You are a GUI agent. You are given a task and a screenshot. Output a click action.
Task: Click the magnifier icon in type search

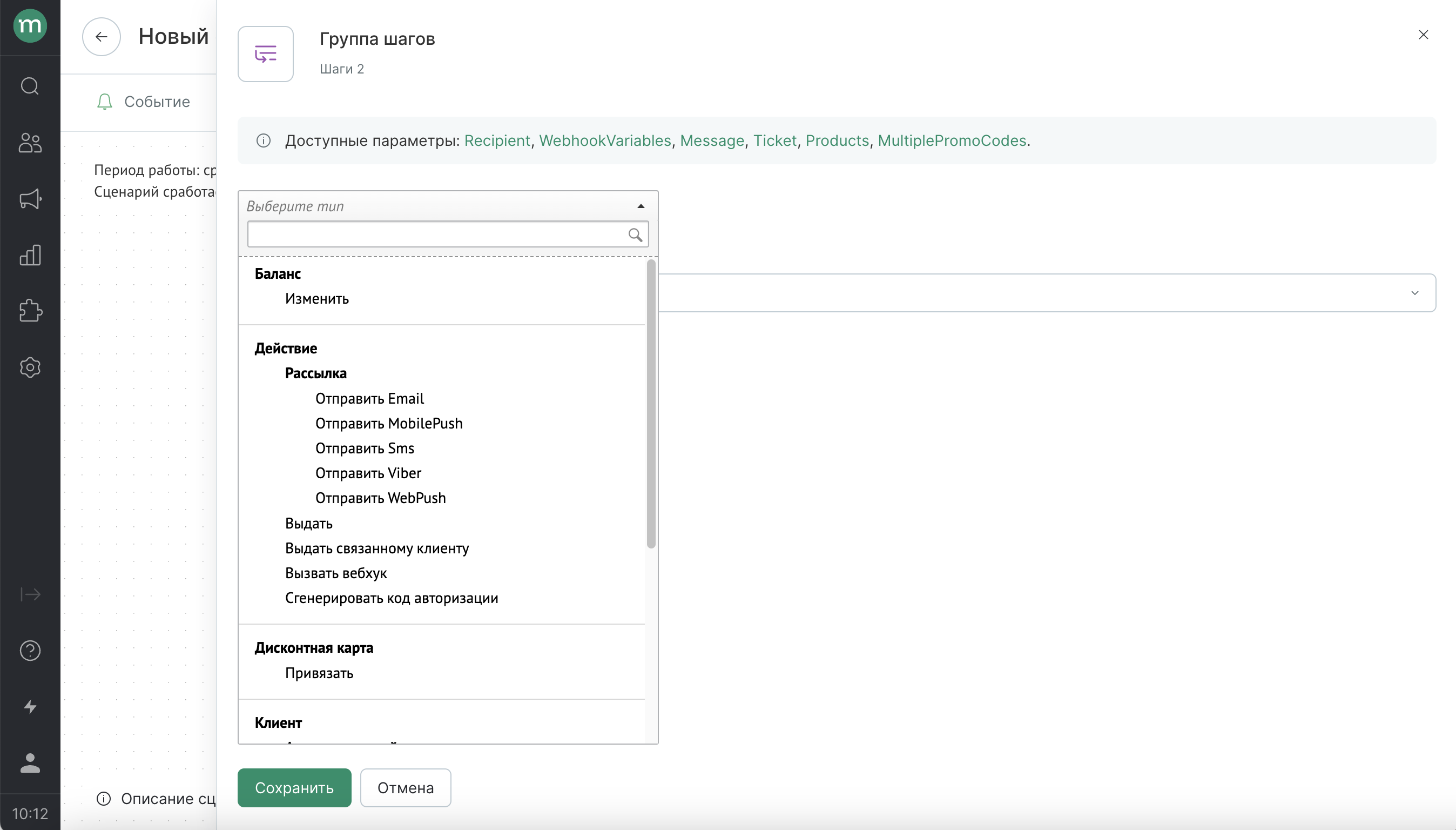[x=635, y=235]
